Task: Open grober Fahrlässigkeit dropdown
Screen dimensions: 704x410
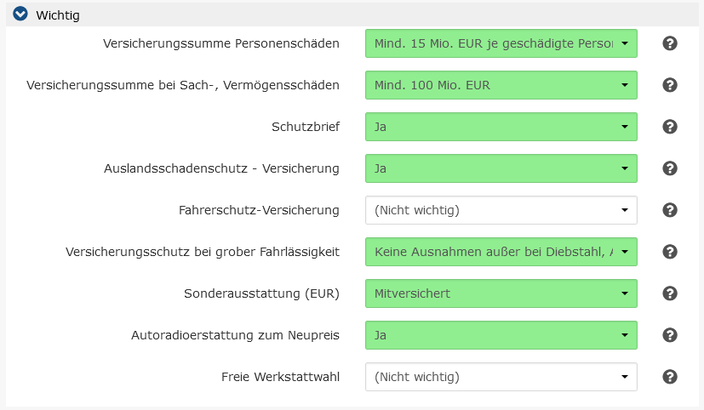Action: (x=501, y=252)
